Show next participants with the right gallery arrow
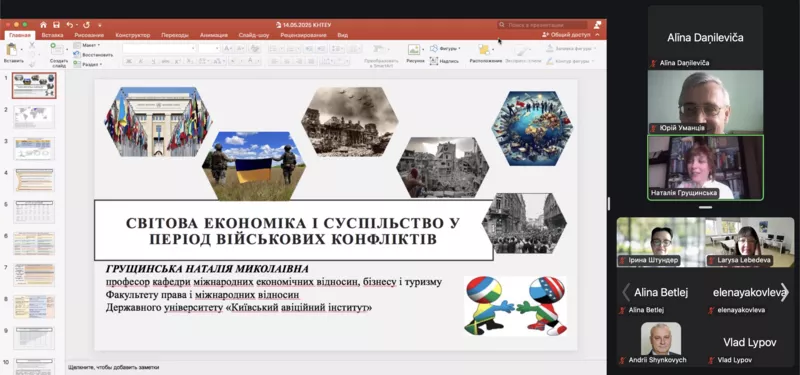Viewport: 800px width, 375px height. click(785, 292)
